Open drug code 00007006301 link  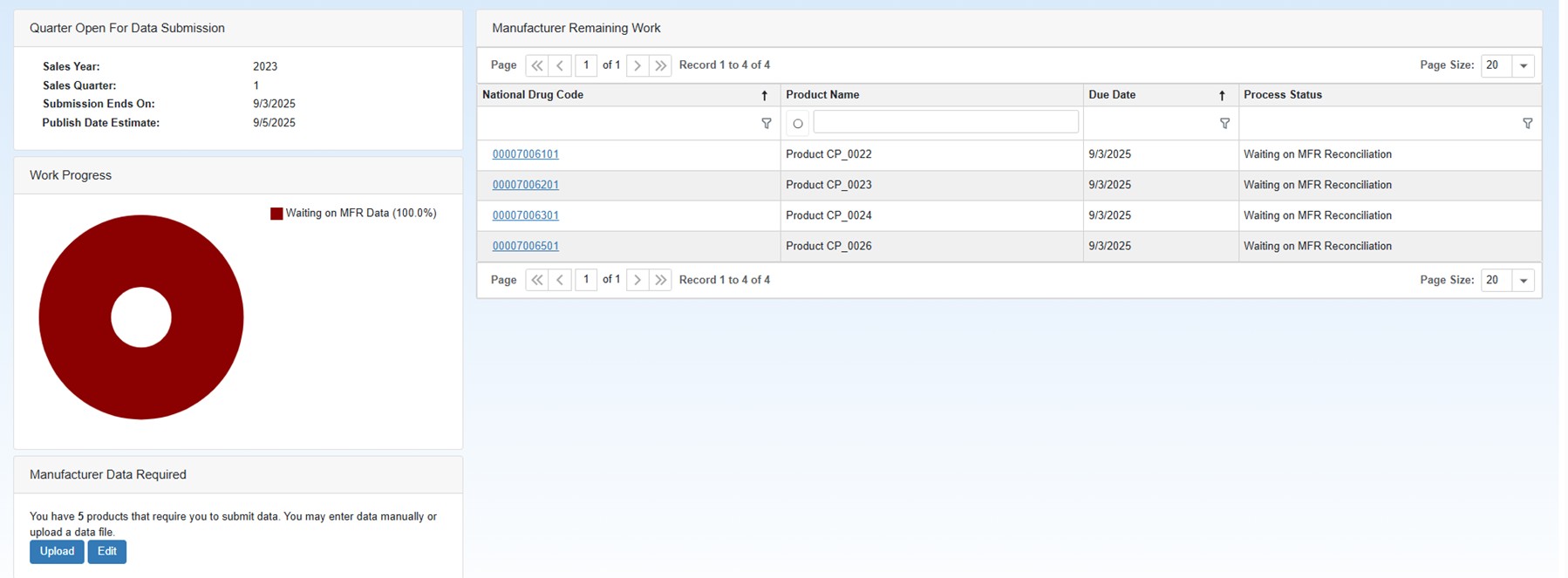[526, 215]
